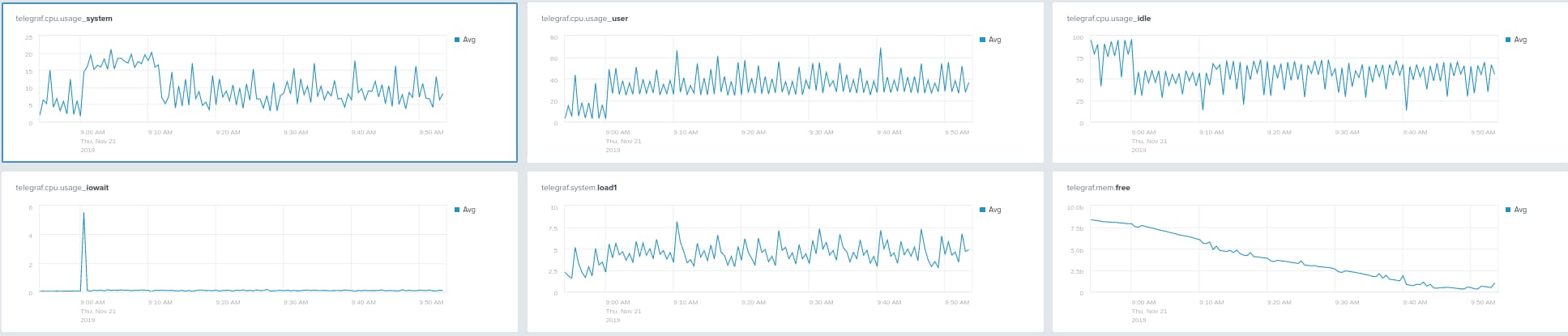Screen dimensions: 1568x336
Task: Toggle Avg series in usage_idle chart legend
Action: click(x=1515, y=40)
